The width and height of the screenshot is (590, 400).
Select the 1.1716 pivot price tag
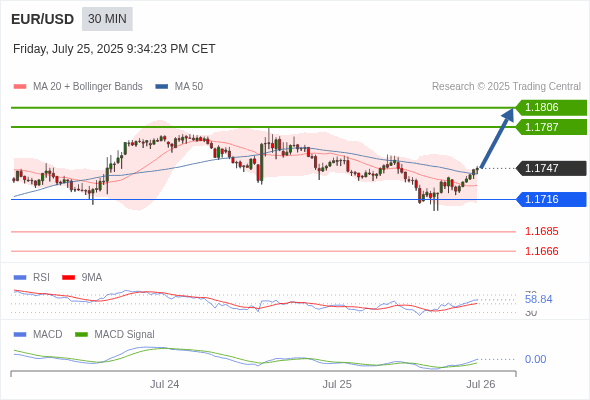pyautogui.click(x=551, y=199)
